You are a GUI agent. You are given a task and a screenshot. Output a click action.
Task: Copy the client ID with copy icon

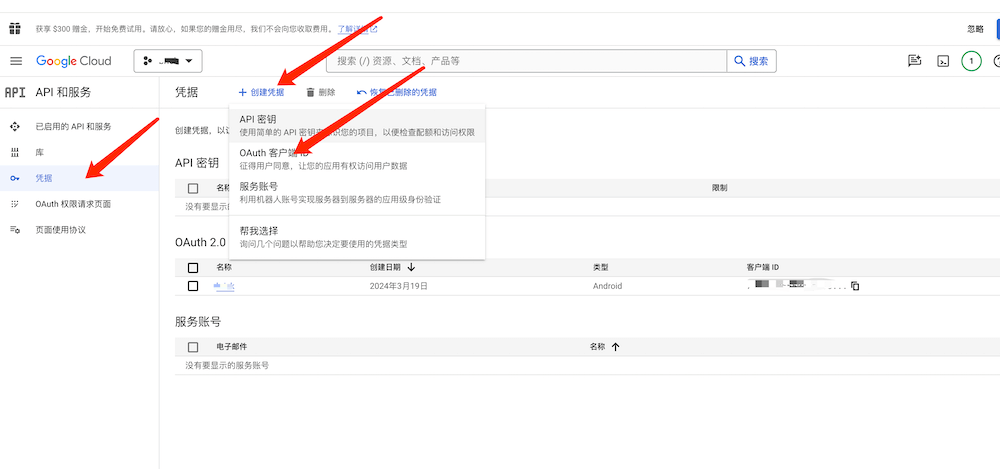[855, 286]
